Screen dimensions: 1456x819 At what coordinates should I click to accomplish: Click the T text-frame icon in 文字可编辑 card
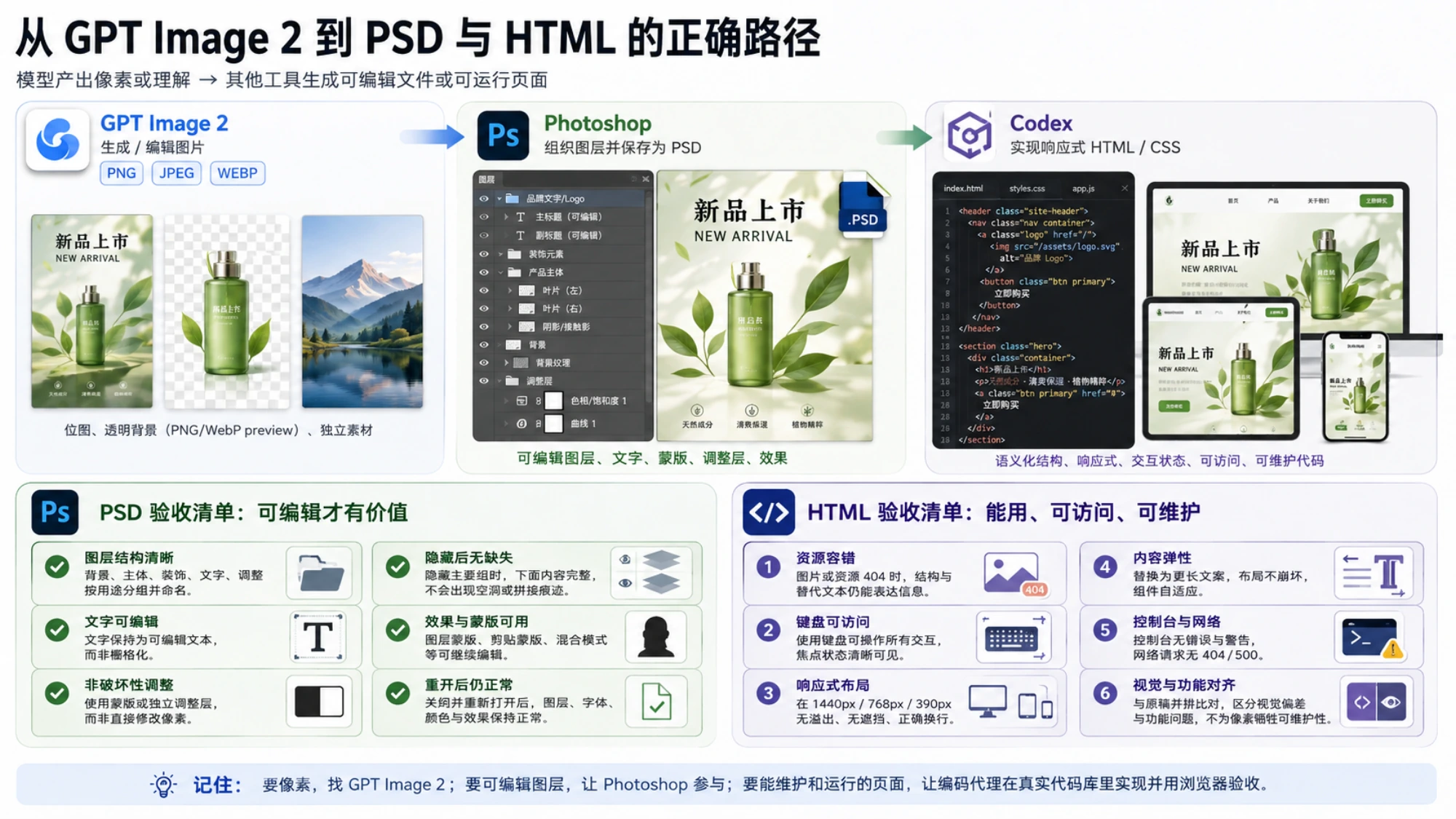pos(318,637)
